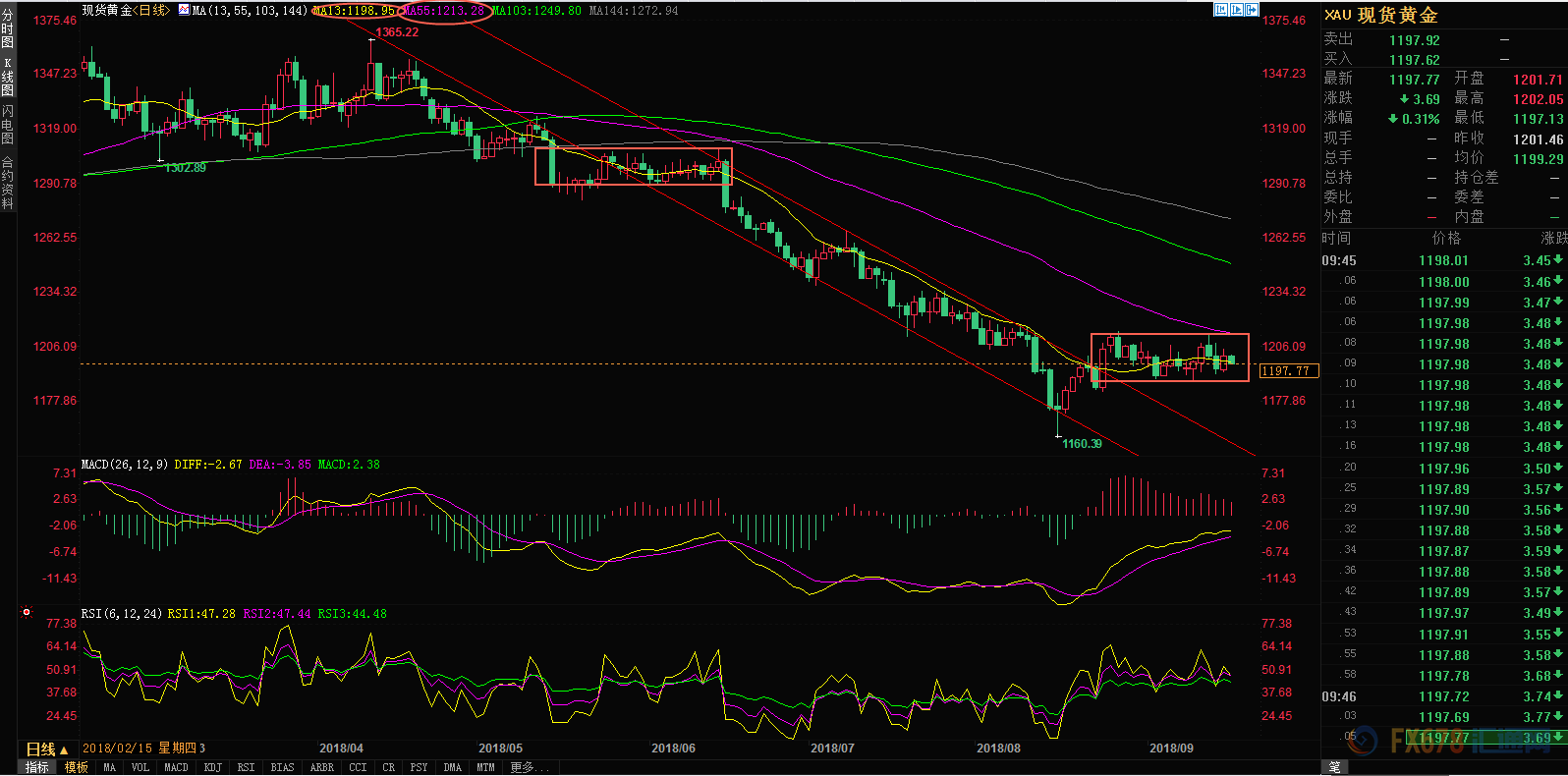The width and height of the screenshot is (1568, 776).
Task: Switch the indicator to RSI
Action: pyautogui.click(x=246, y=767)
